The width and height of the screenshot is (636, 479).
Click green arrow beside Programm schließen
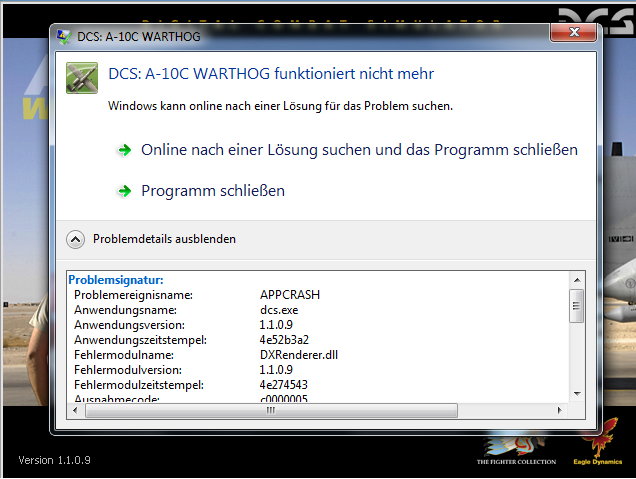[x=125, y=191]
